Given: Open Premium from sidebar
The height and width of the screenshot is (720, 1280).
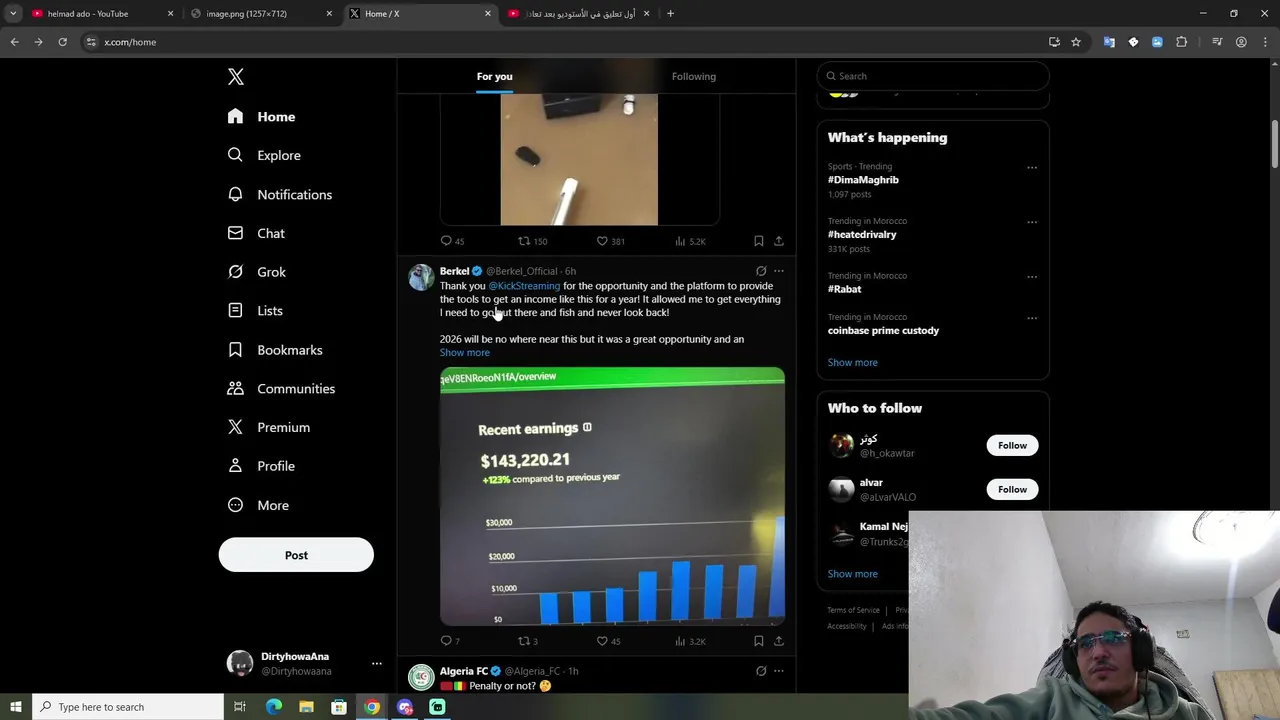Looking at the screenshot, I should point(269,427).
